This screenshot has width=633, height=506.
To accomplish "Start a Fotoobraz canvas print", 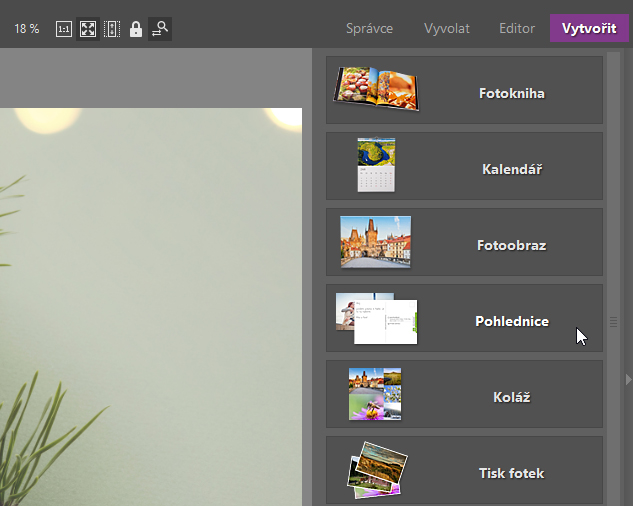I will pos(464,242).
